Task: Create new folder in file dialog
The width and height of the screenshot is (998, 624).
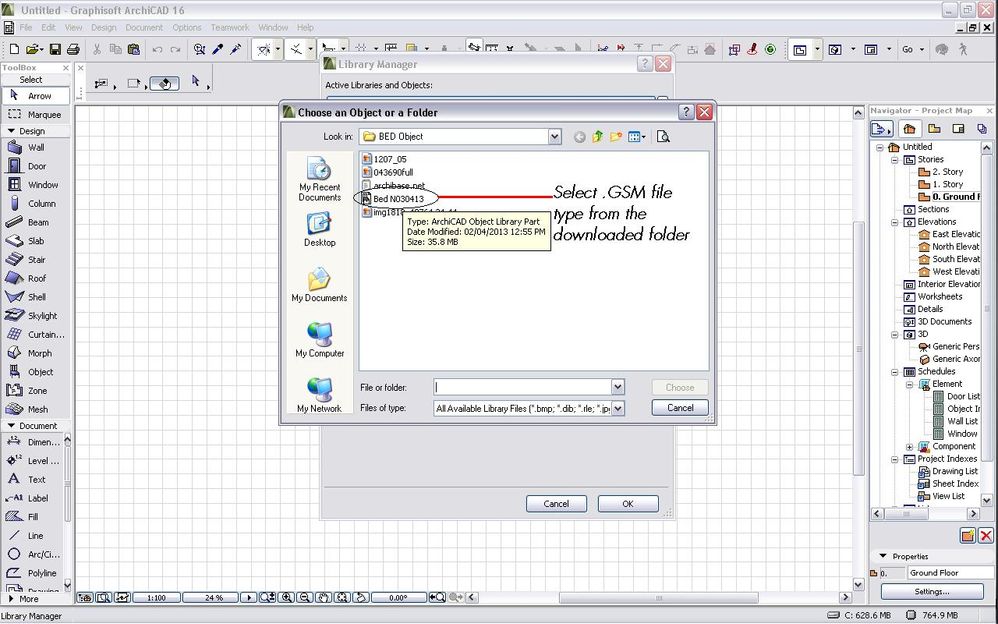Action: pos(615,136)
